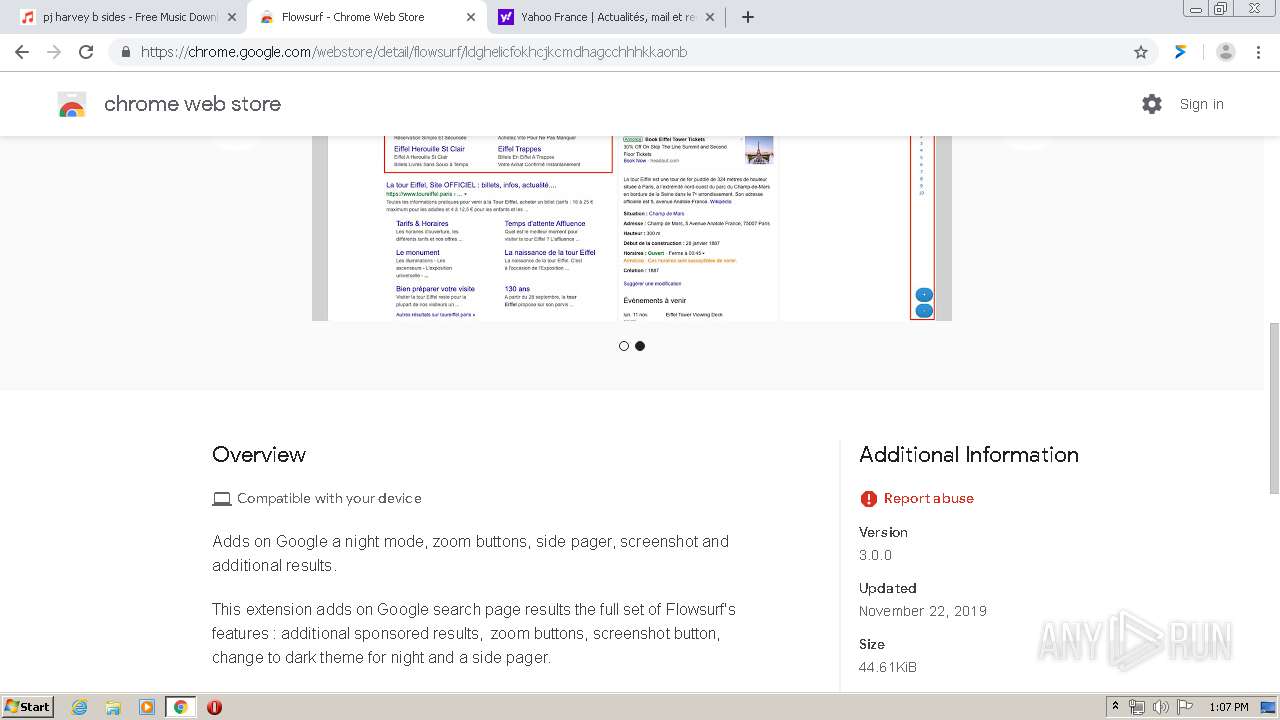Screen dimensions: 1280x720
Task: Select the date November 22, 2019
Action: pos(923,611)
